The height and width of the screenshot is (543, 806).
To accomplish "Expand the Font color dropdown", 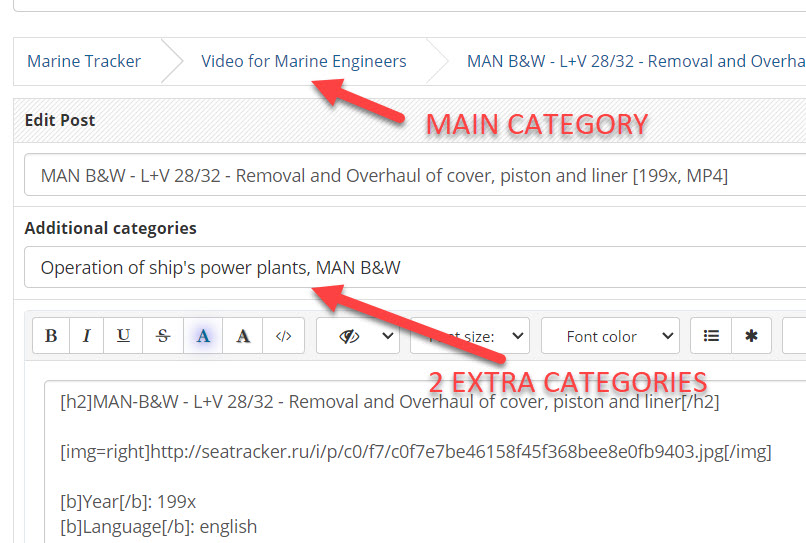I will coord(610,337).
